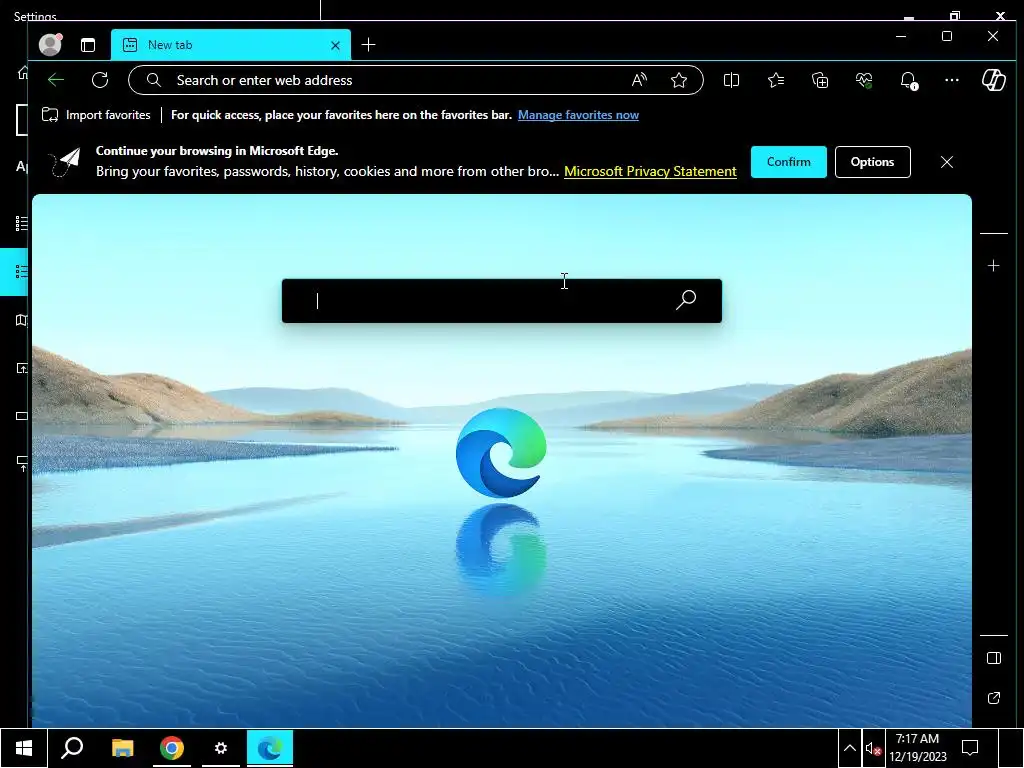Switch to Settings app in taskbar
Image resolution: width=1024 pixels, height=768 pixels.
pyautogui.click(x=221, y=748)
